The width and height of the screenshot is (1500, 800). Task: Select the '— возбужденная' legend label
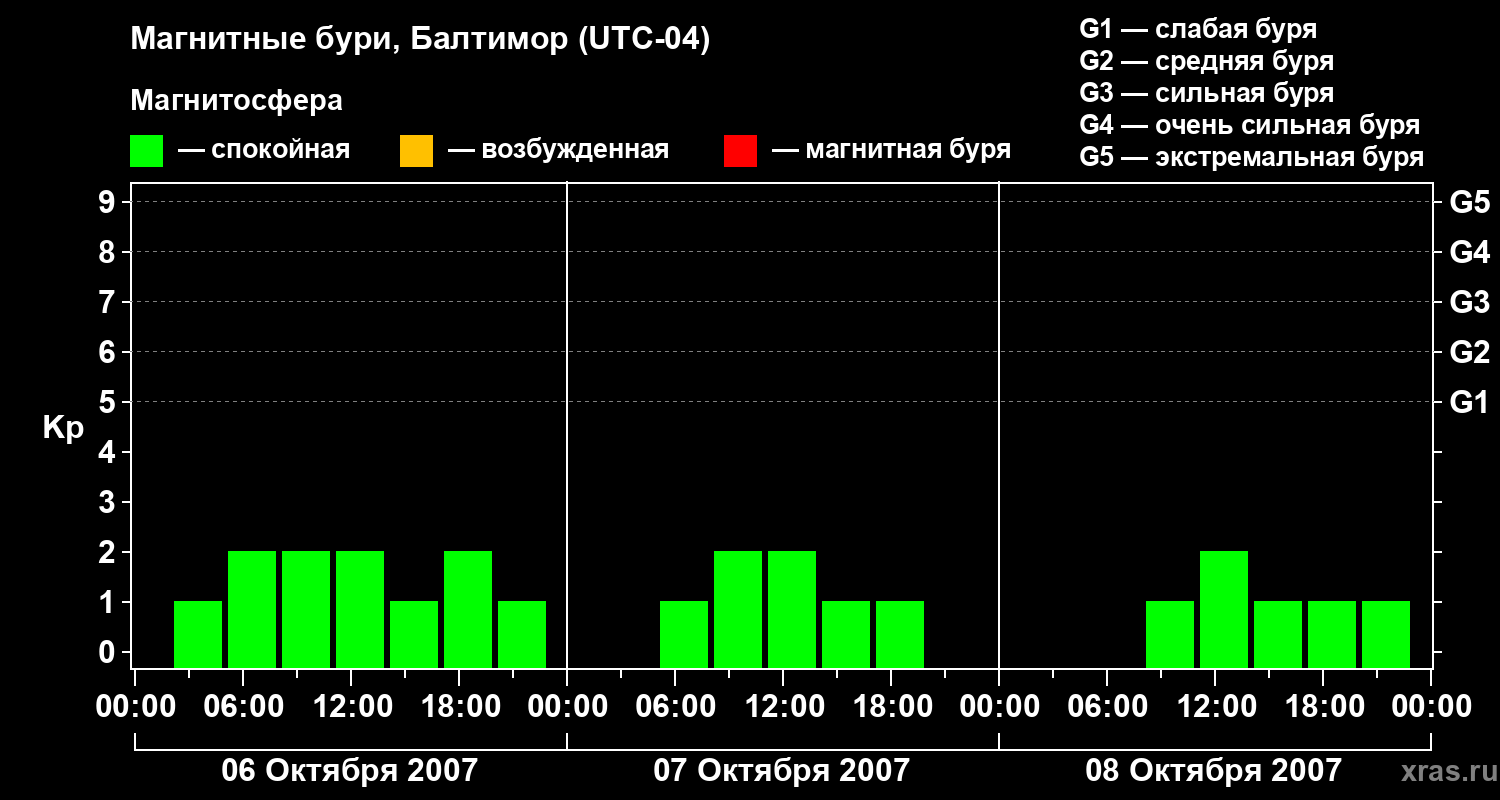[x=558, y=150]
